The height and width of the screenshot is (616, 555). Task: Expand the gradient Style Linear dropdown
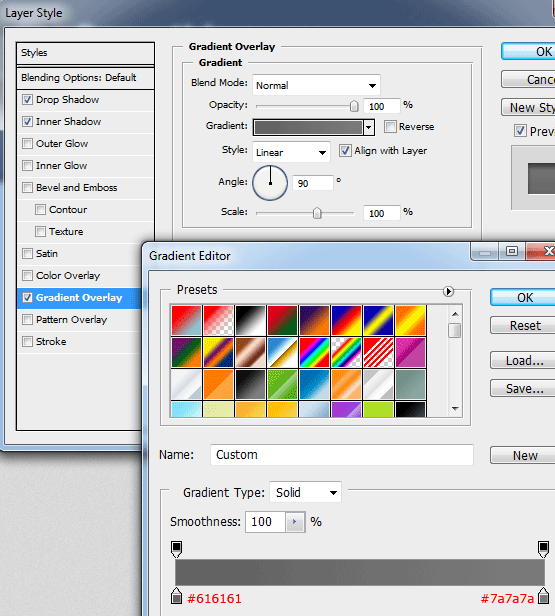click(291, 152)
